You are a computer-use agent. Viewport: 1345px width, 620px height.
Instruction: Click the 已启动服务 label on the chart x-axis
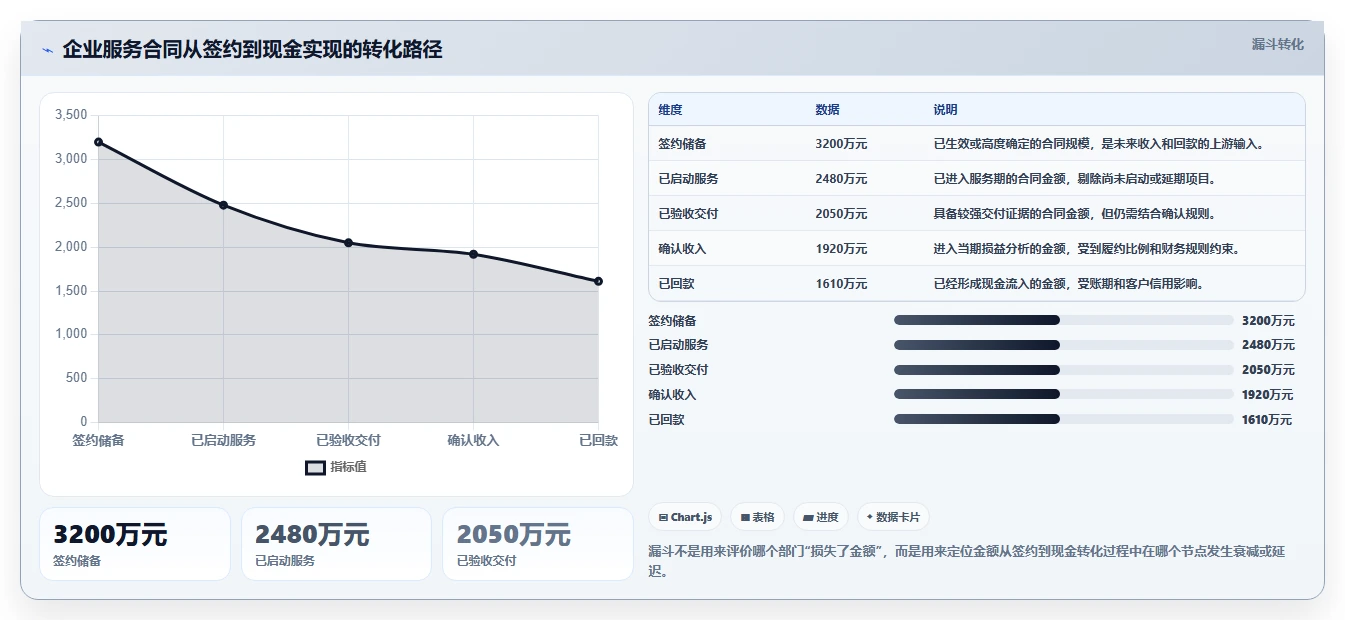pos(223,440)
